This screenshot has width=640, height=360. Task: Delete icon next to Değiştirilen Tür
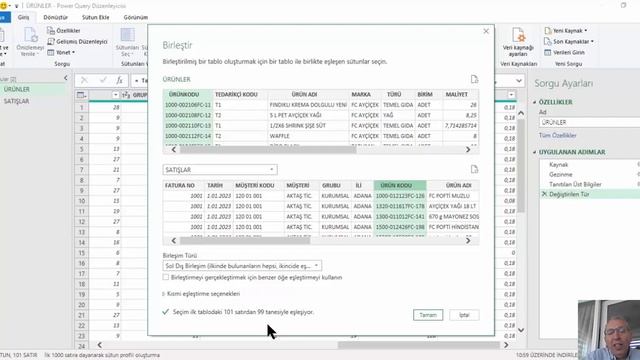click(544, 194)
